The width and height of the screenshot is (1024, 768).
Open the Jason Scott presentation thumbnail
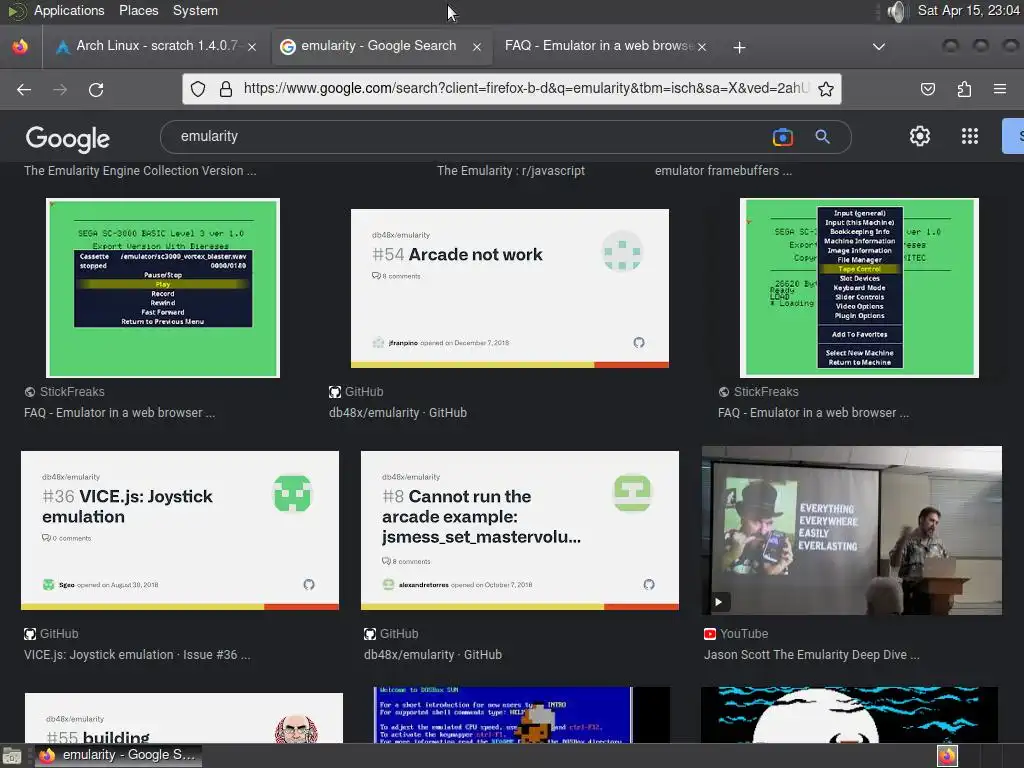coord(852,530)
